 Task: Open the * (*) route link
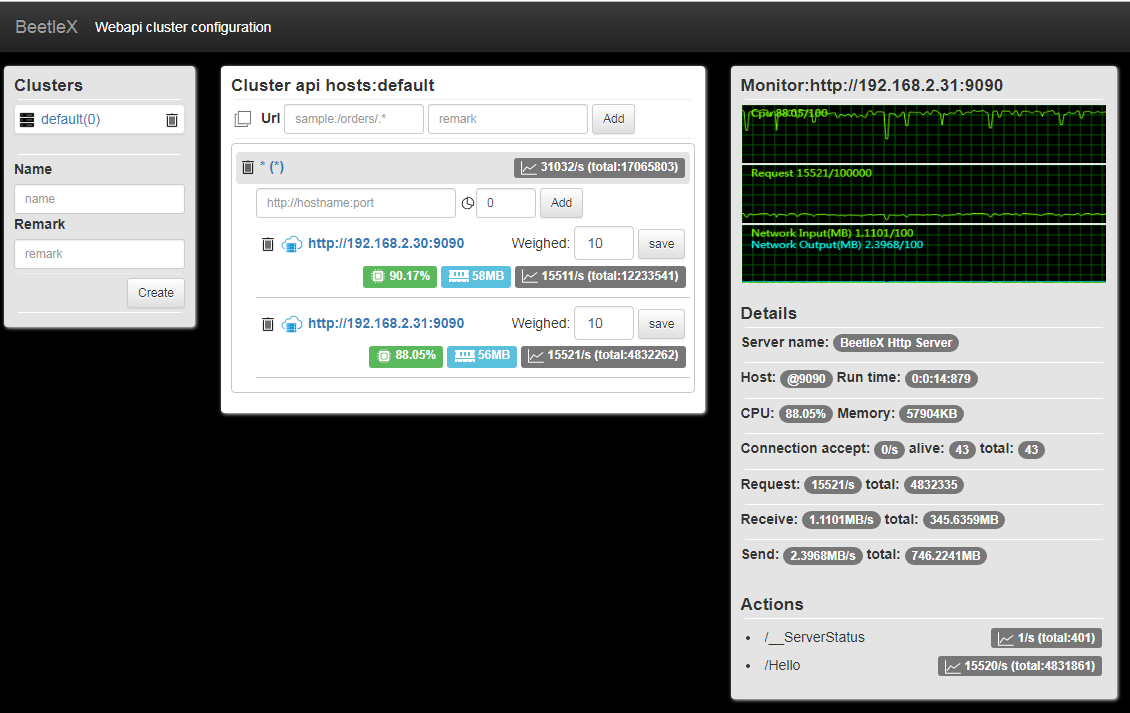click(x=272, y=167)
